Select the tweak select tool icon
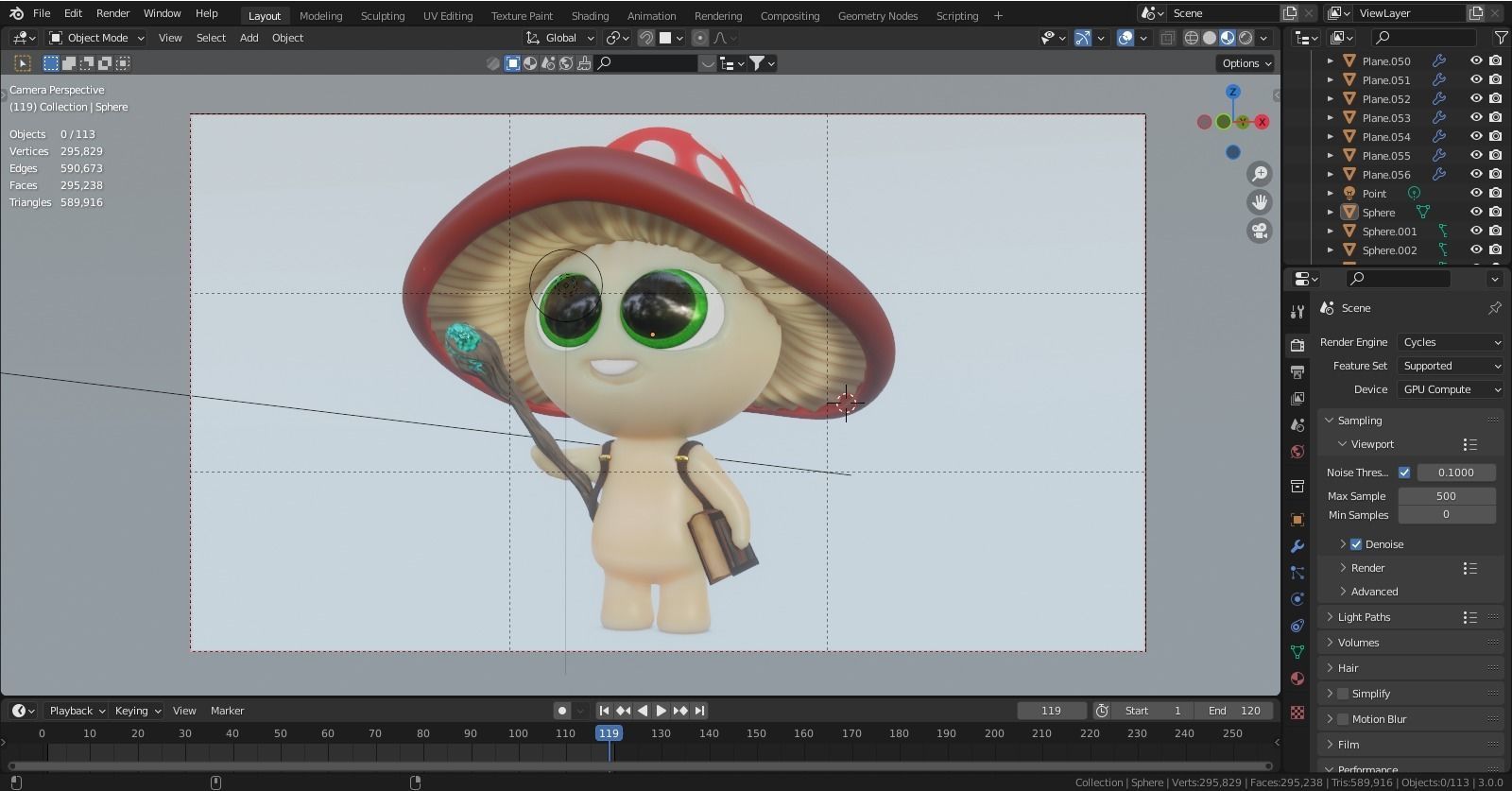Viewport: 1512px width, 791px height. click(x=23, y=63)
